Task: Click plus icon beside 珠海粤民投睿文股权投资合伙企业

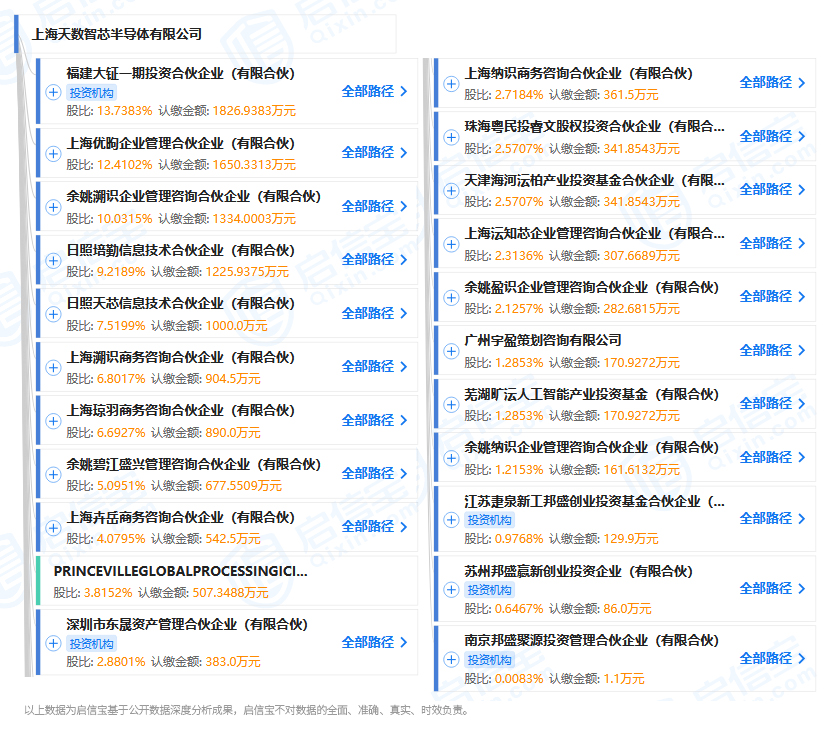Action: (451, 137)
